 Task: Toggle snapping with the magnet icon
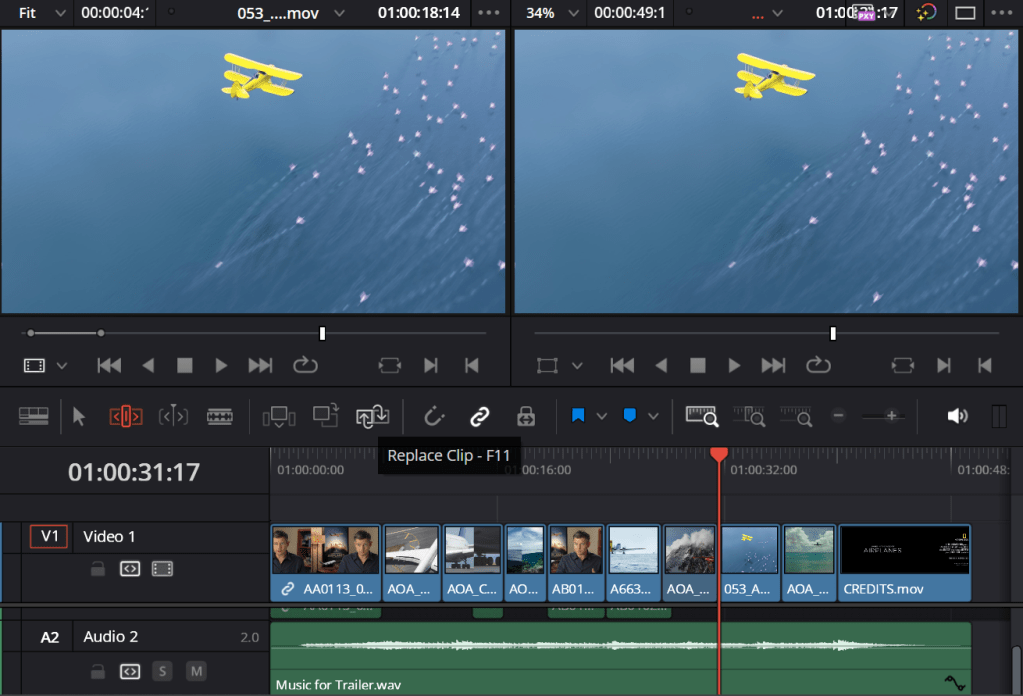[x=433, y=416]
